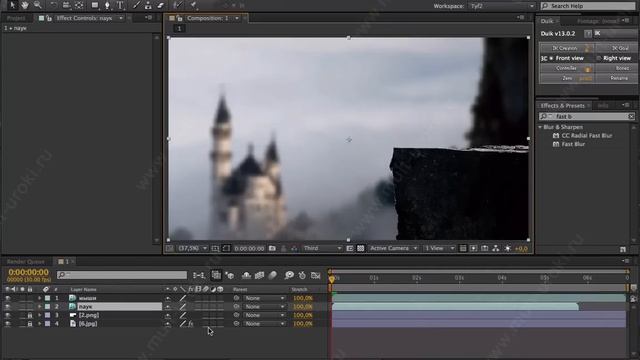The width and height of the screenshot is (640, 360).
Task: Click the composition mini-flowchart icon in timeline
Action: 199,276
